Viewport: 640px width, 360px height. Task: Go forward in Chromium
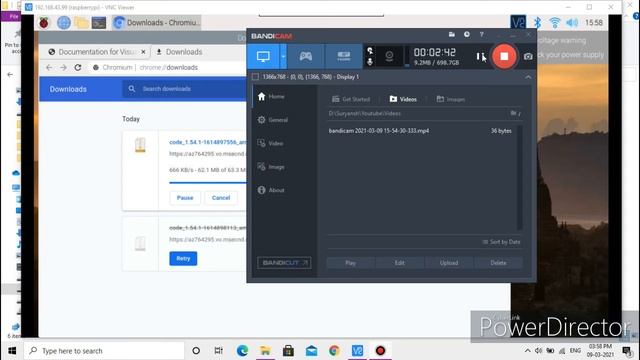tap(63, 67)
